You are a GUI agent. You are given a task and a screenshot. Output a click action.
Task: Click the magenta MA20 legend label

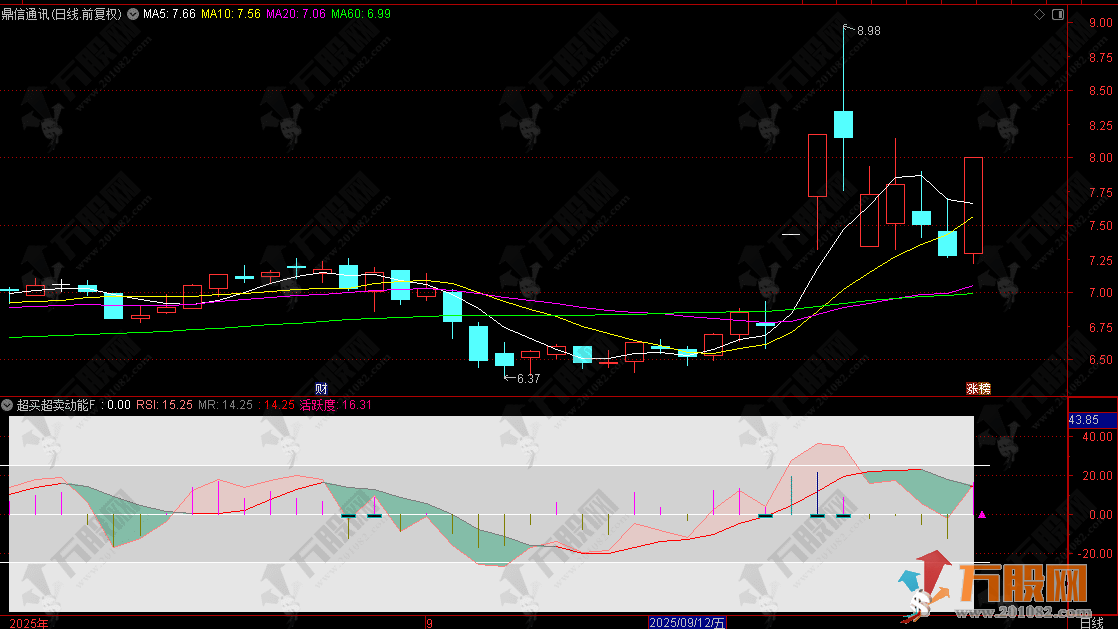(x=296, y=15)
